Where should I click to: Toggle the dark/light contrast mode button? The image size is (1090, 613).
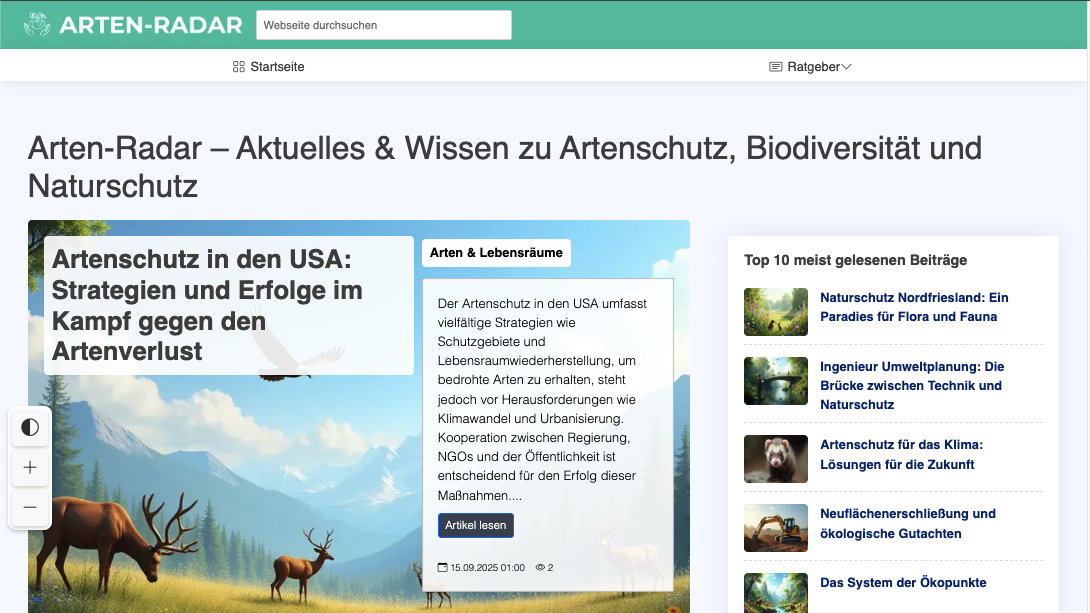click(30, 428)
